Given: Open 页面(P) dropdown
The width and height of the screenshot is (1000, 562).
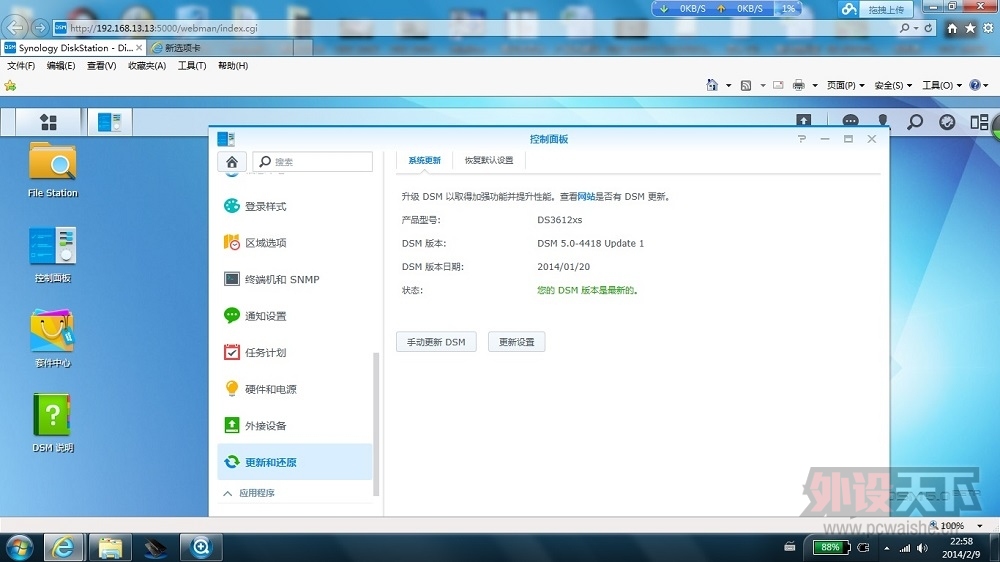Looking at the screenshot, I should (846, 85).
